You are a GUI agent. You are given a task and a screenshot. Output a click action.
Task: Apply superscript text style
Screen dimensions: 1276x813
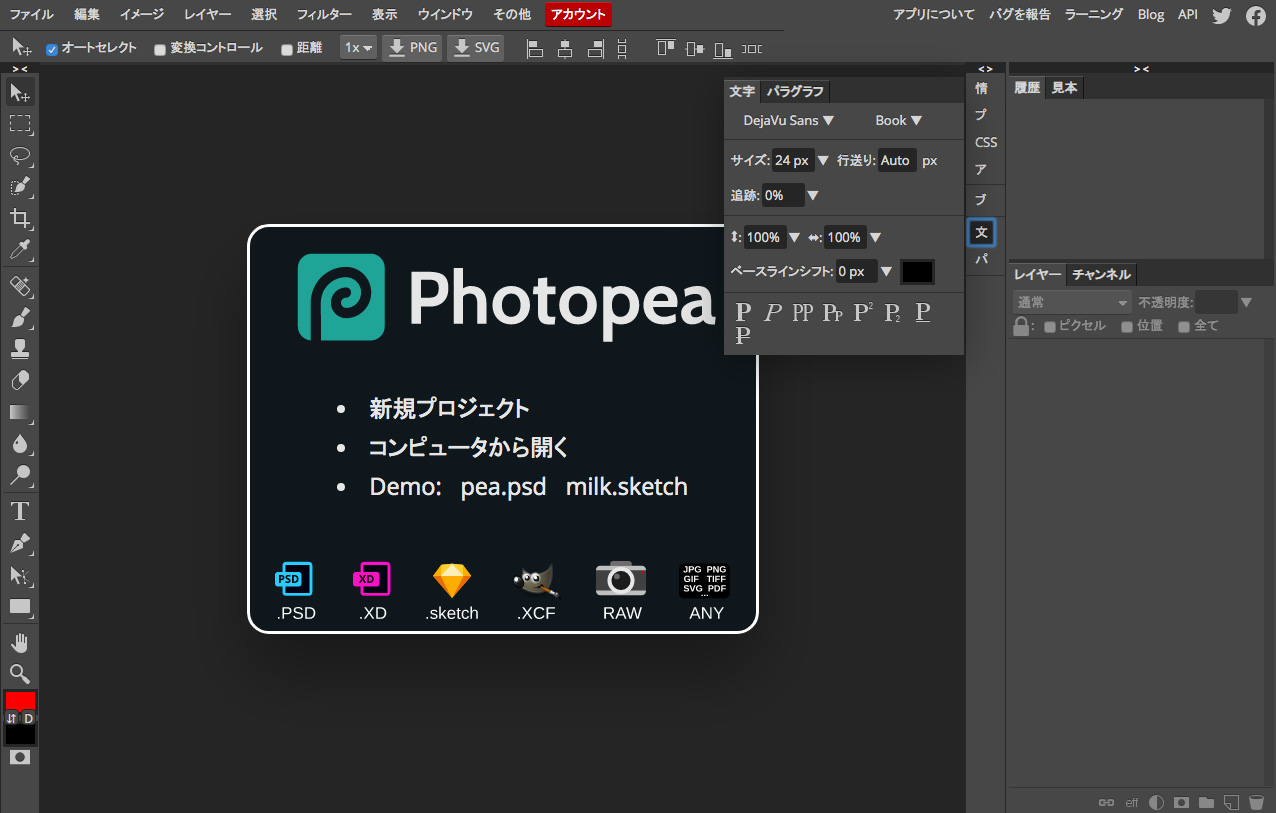point(863,312)
